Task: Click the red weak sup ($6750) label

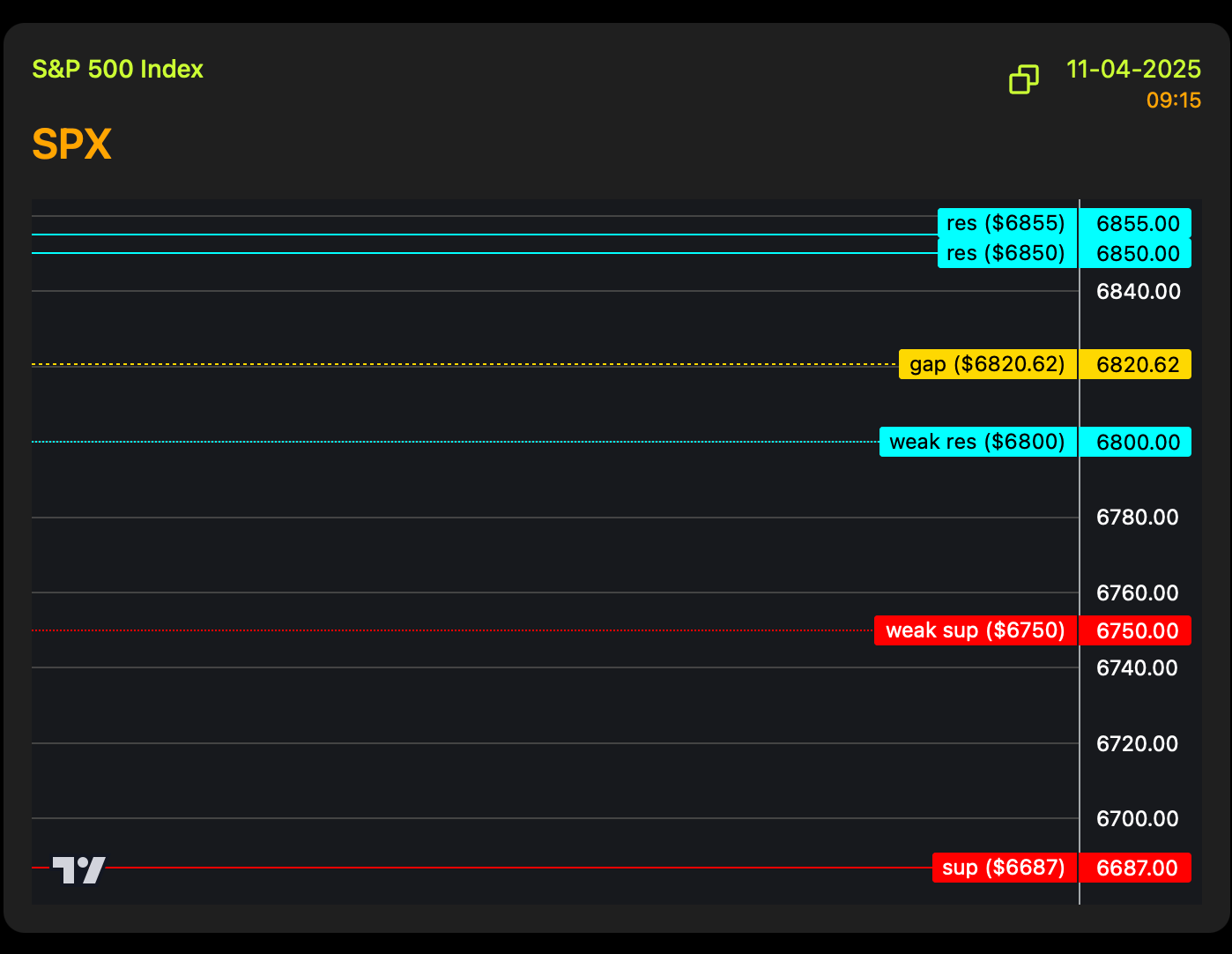Action: [x=975, y=630]
